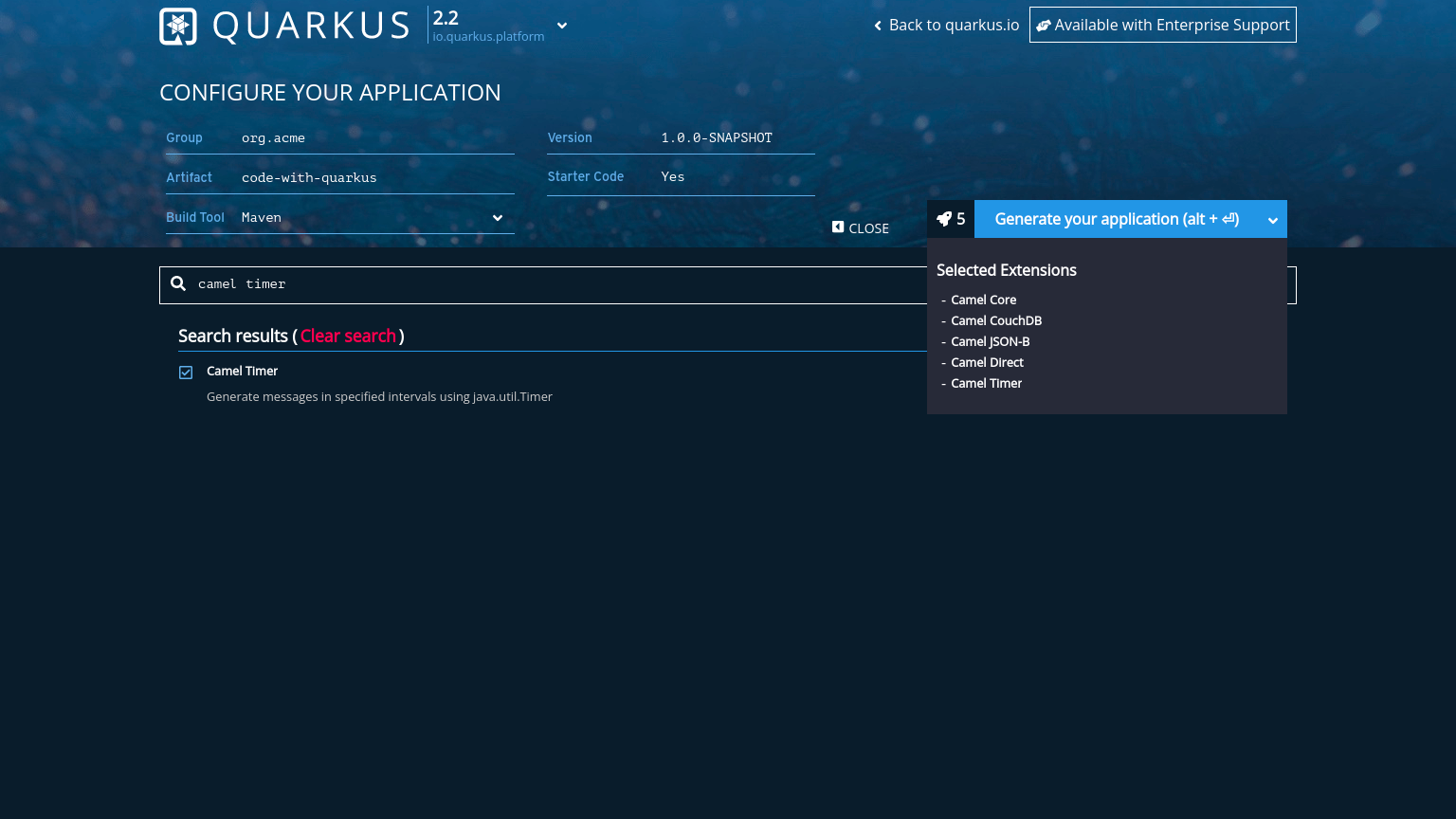Viewport: 1456px width, 819px height.
Task: Click the search magnifier icon
Action: point(178,283)
